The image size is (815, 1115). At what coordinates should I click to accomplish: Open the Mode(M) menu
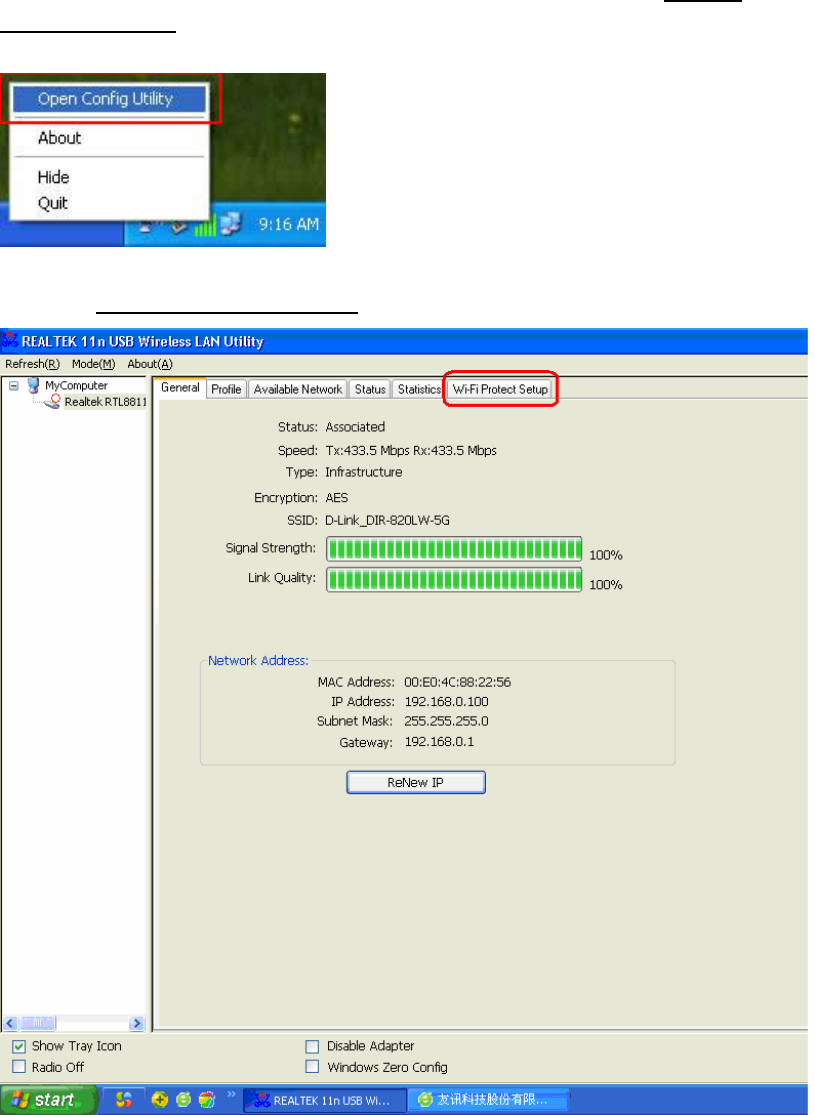coord(93,363)
